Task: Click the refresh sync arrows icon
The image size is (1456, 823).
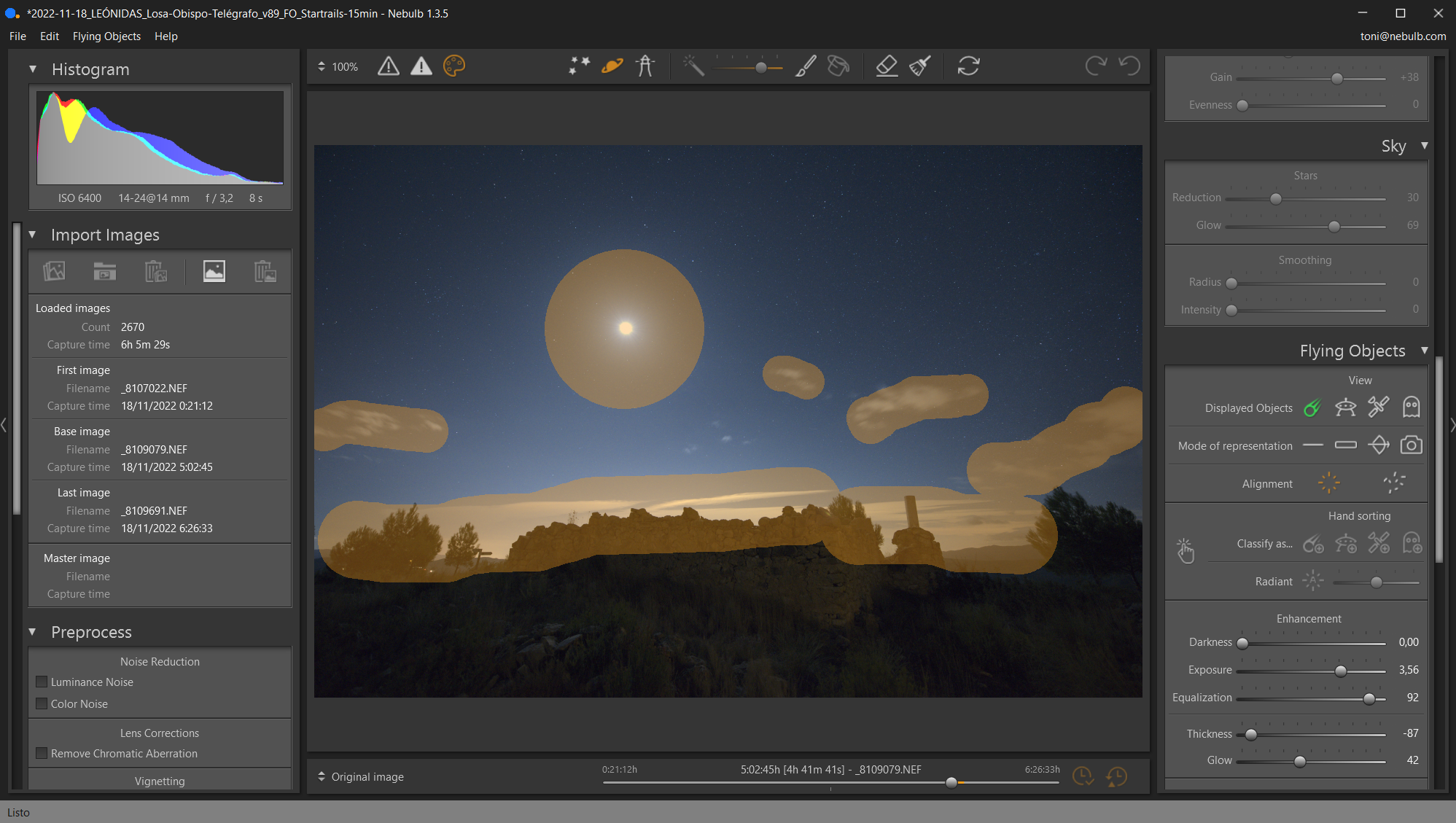Action: [x=968, y=66]
